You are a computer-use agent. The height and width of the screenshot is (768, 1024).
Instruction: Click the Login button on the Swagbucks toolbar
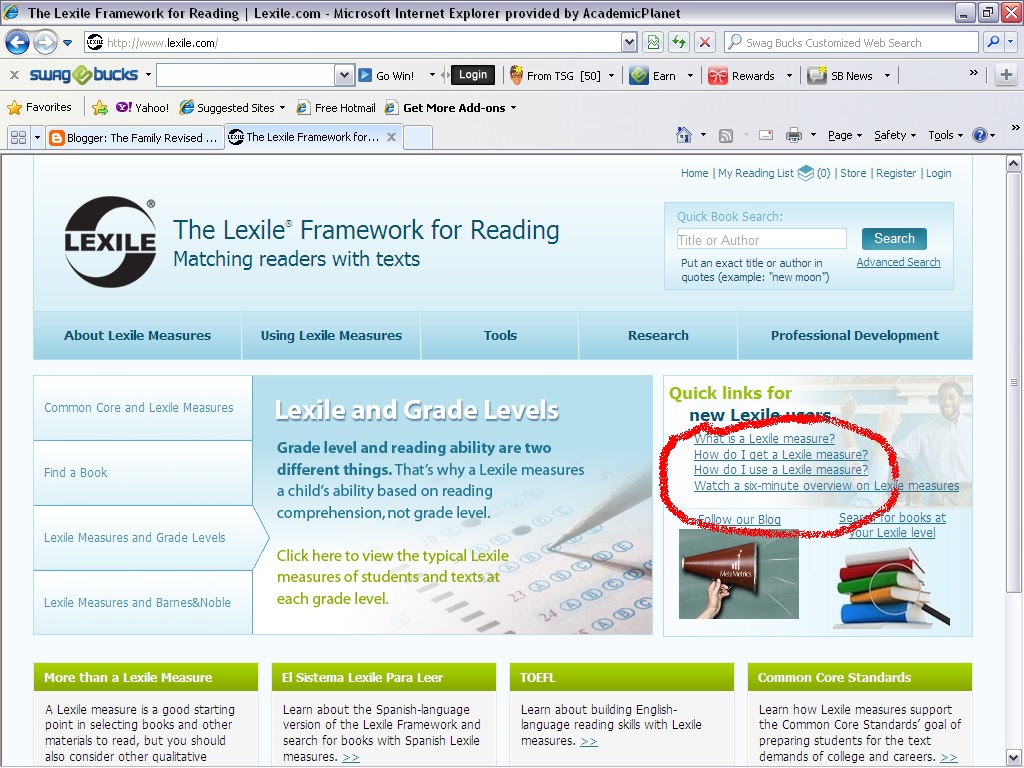(x=472, y=74)
